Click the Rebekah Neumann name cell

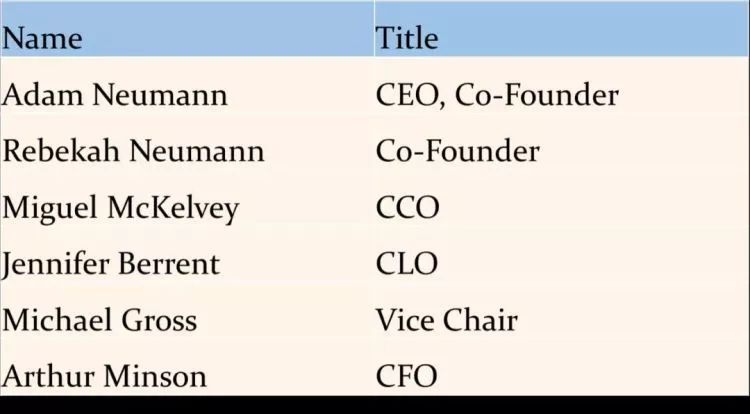(x=187, y=151)
